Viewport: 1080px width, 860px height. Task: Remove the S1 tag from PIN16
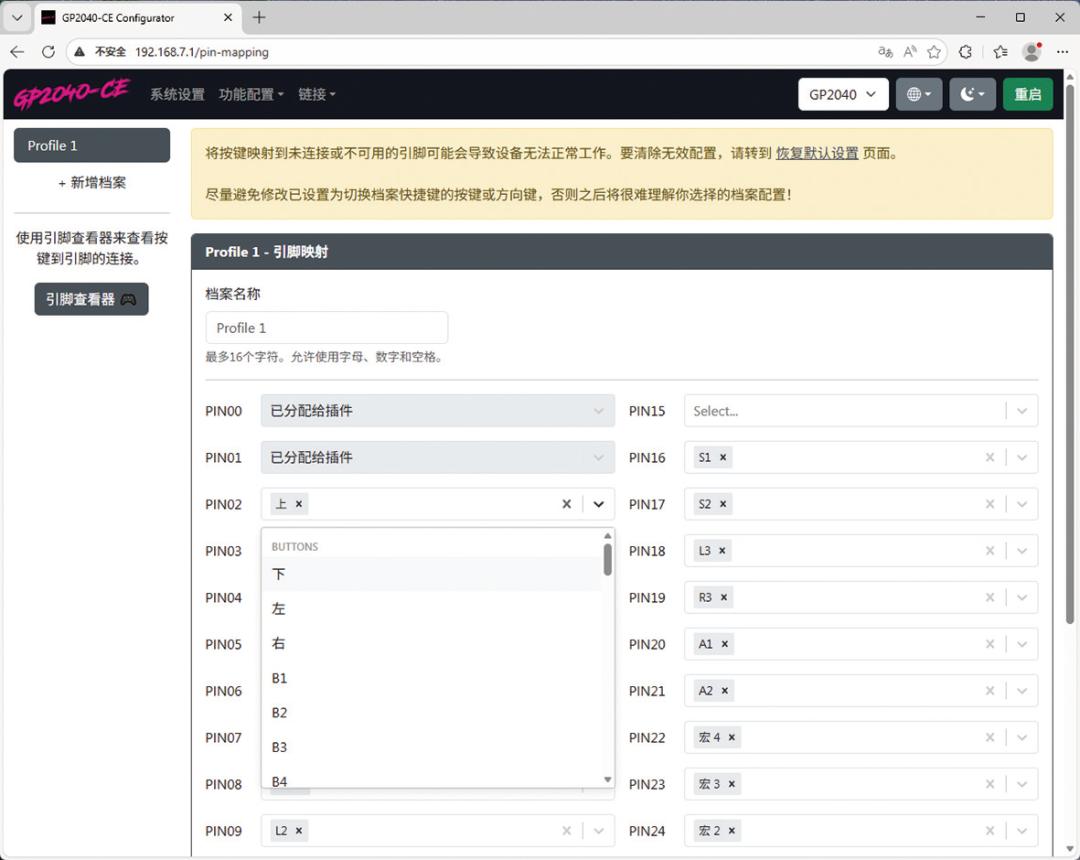pos(723,457)
